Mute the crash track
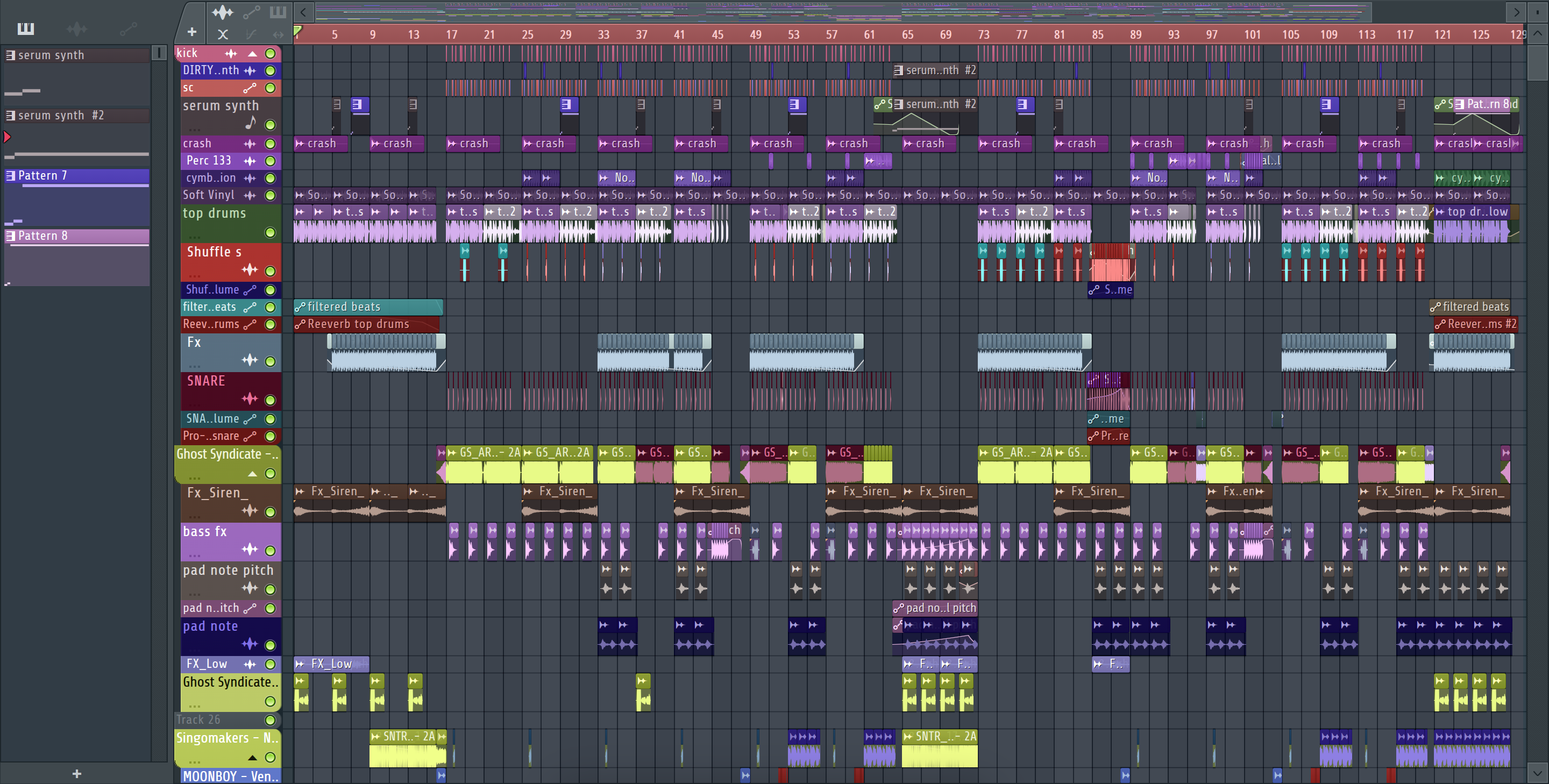 270,144
